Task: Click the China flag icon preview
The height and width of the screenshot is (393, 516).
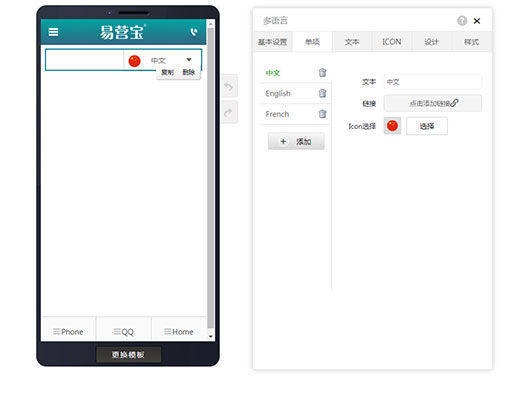Action: coord(392,126)
